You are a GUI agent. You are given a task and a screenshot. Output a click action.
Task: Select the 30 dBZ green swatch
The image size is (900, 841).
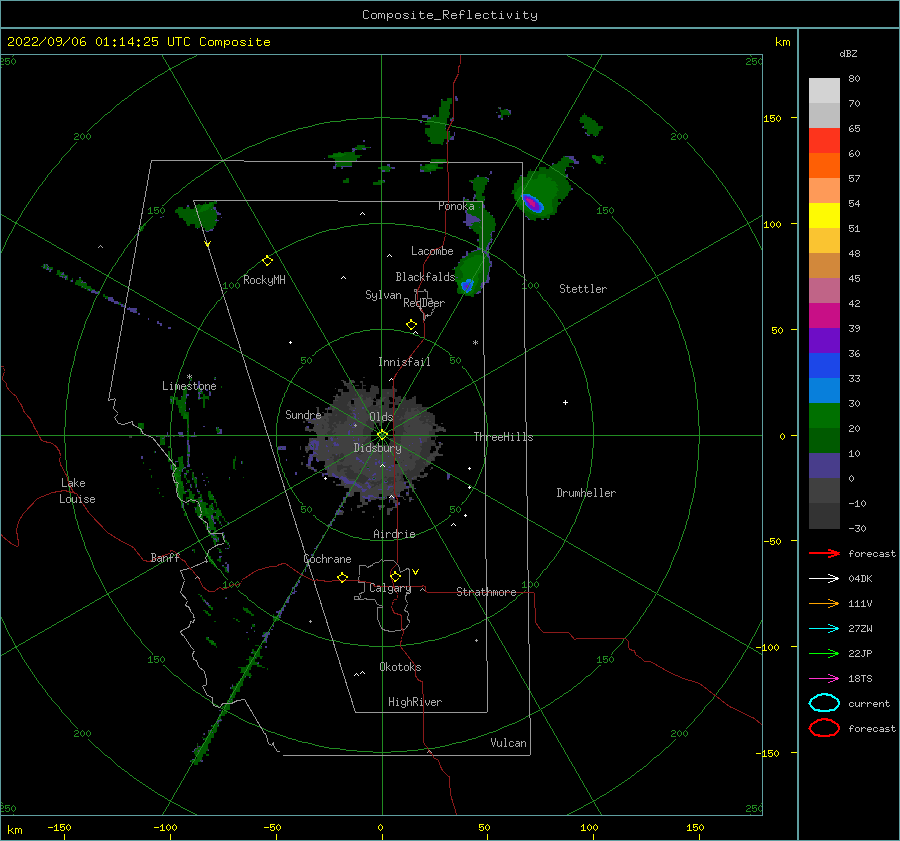click(x=824, y=415)
